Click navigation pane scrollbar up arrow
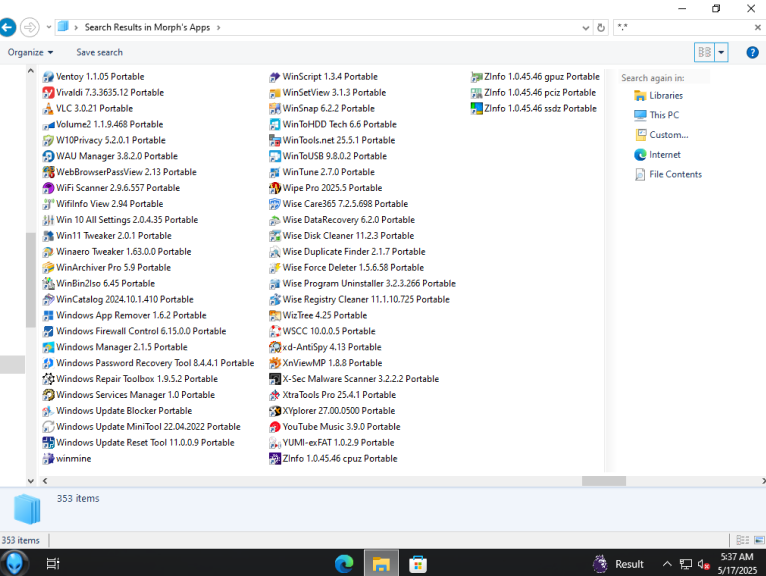 [30, 71]
